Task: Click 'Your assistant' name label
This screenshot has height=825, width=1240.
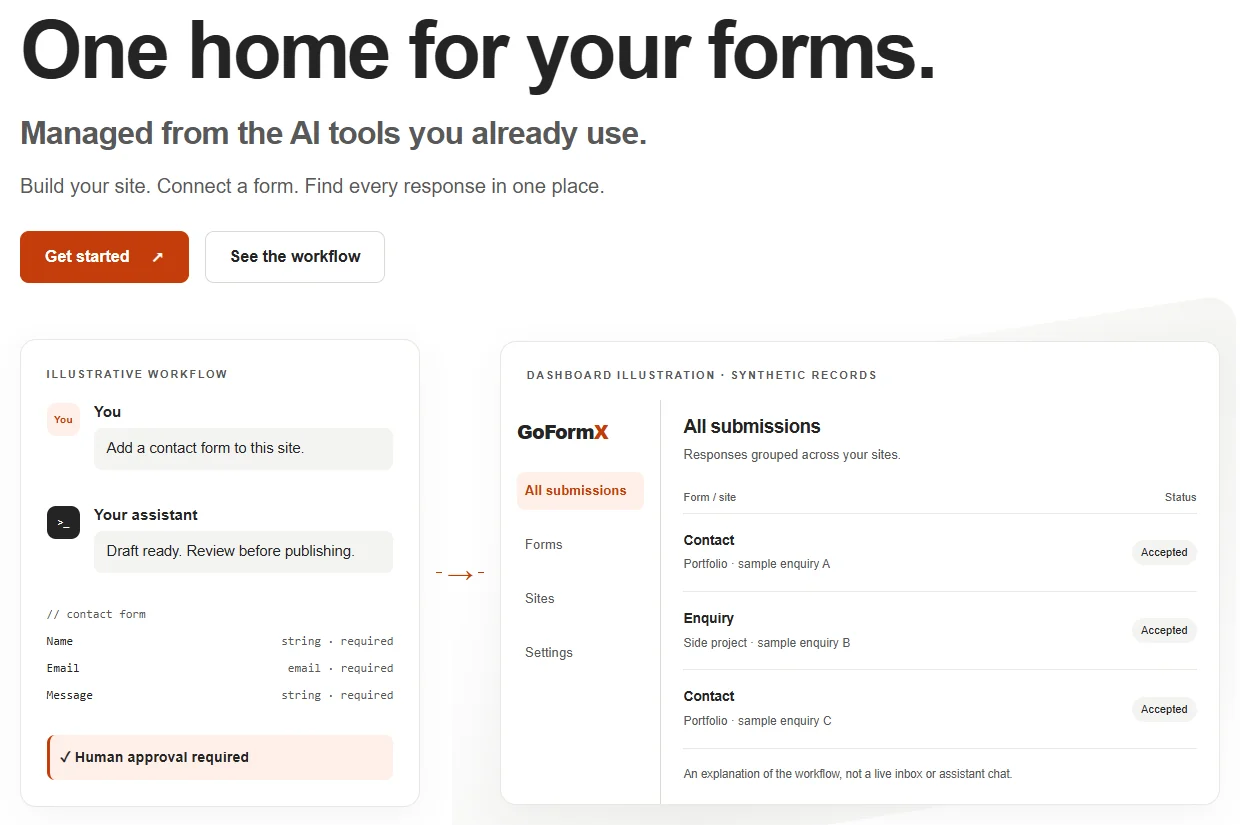Action: pyautogui.click(x=146, y=515)
